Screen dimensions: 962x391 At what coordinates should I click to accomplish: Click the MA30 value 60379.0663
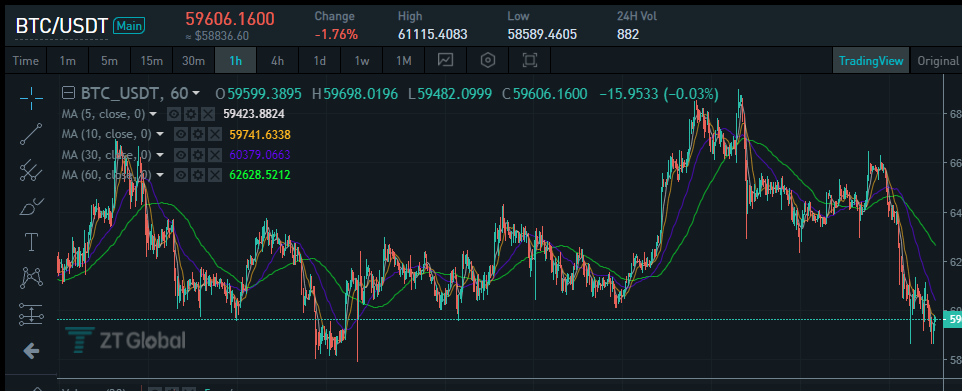(260, 155)
